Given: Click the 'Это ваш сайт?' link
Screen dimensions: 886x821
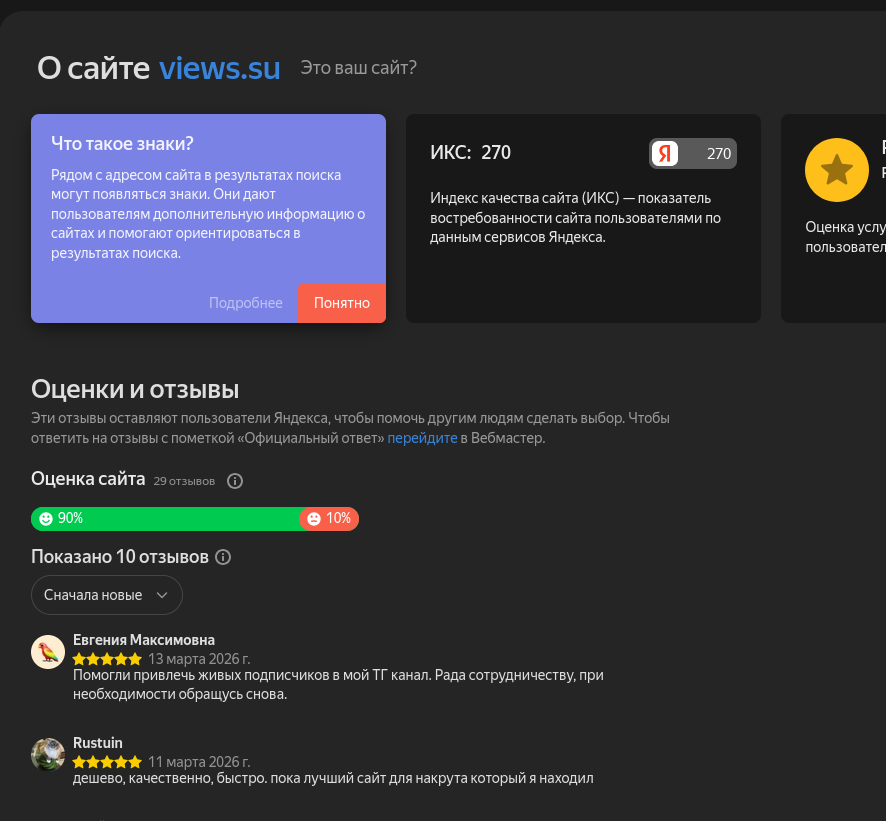Looking at the screenshot, I should [x=358, y=68].
